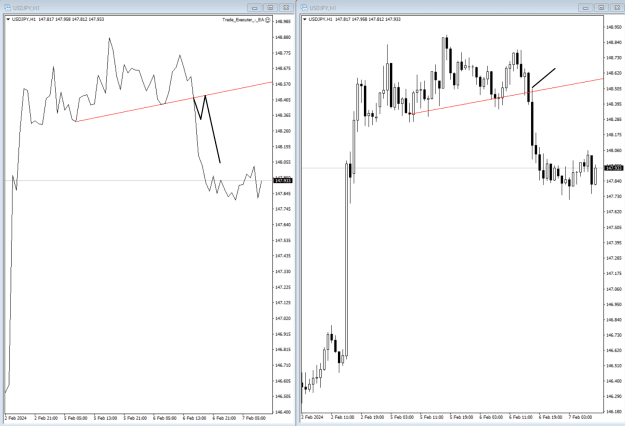Image resolution: width=625 pixels, height=426 pixels.
Task: Click the 148.950 price label on the candlestick chart scale
Action: (x=614, y=27)
